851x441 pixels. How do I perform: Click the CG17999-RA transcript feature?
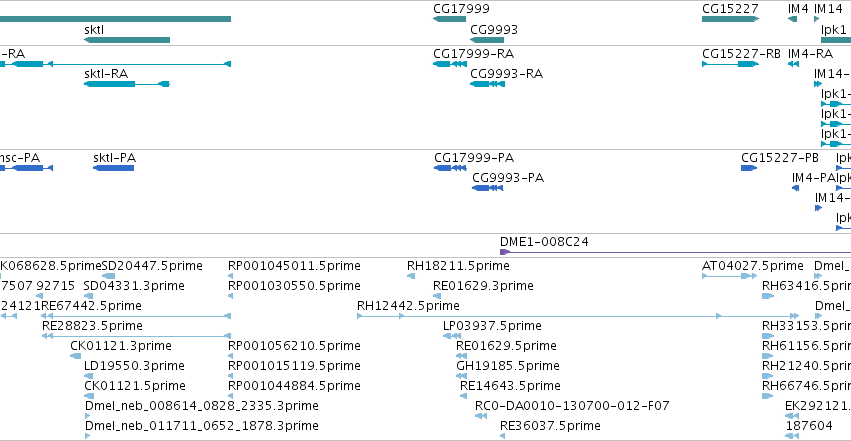coord(450,64)
